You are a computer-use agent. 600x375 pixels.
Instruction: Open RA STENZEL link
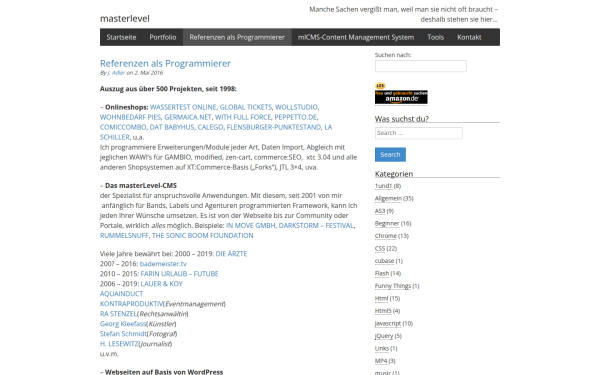tap(118, 313)
